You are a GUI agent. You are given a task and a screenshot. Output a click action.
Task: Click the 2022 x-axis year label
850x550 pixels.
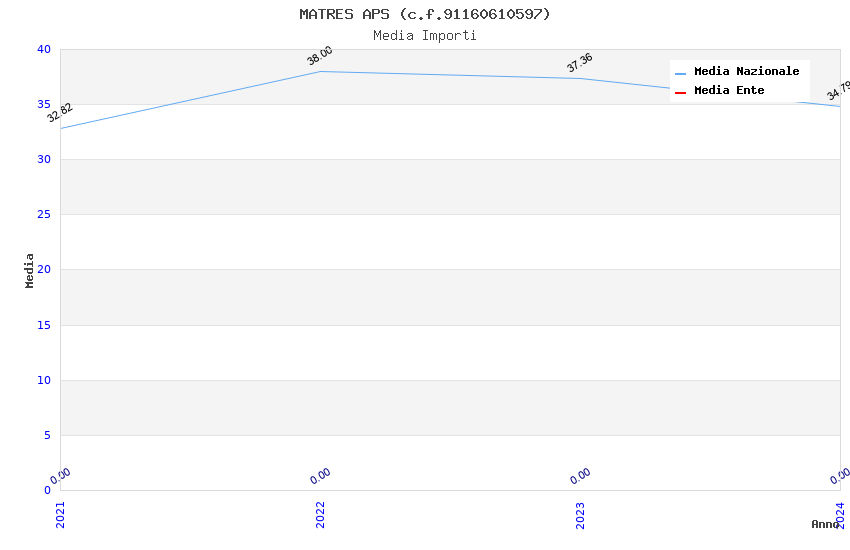tap(320, 514)
